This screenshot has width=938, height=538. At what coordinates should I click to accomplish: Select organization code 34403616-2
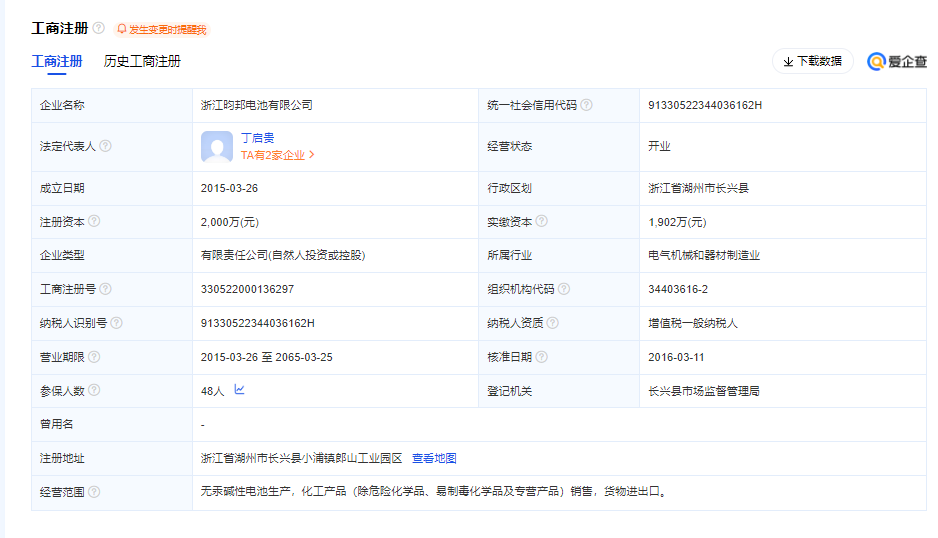click(678, 290)
